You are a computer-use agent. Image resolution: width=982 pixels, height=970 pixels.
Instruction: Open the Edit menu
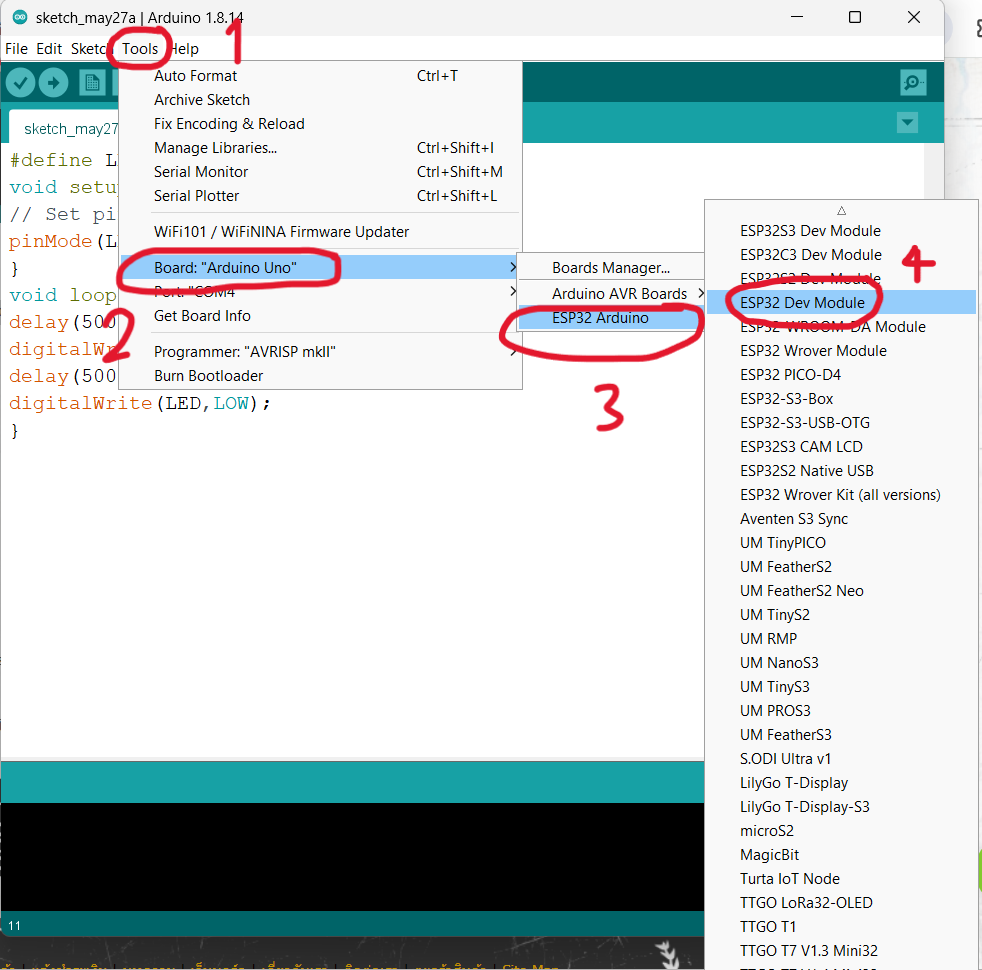[x=49, y=49]
